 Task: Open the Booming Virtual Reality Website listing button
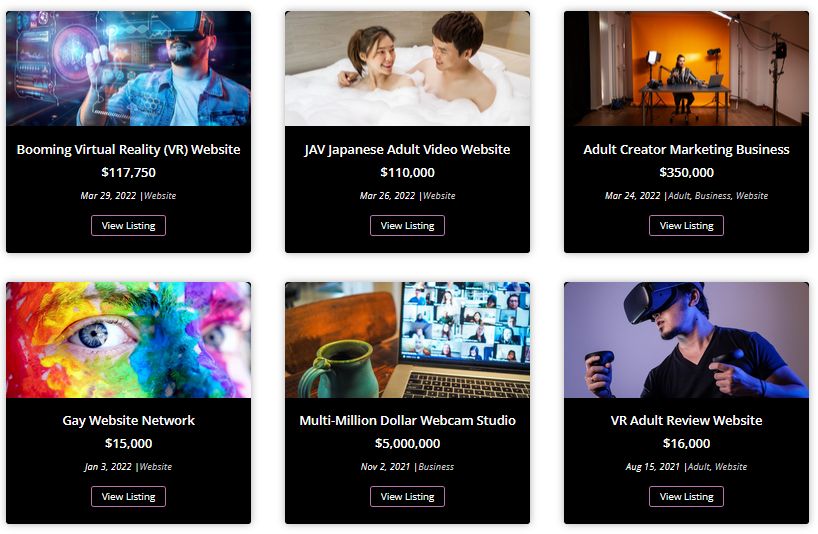[128, 225]
